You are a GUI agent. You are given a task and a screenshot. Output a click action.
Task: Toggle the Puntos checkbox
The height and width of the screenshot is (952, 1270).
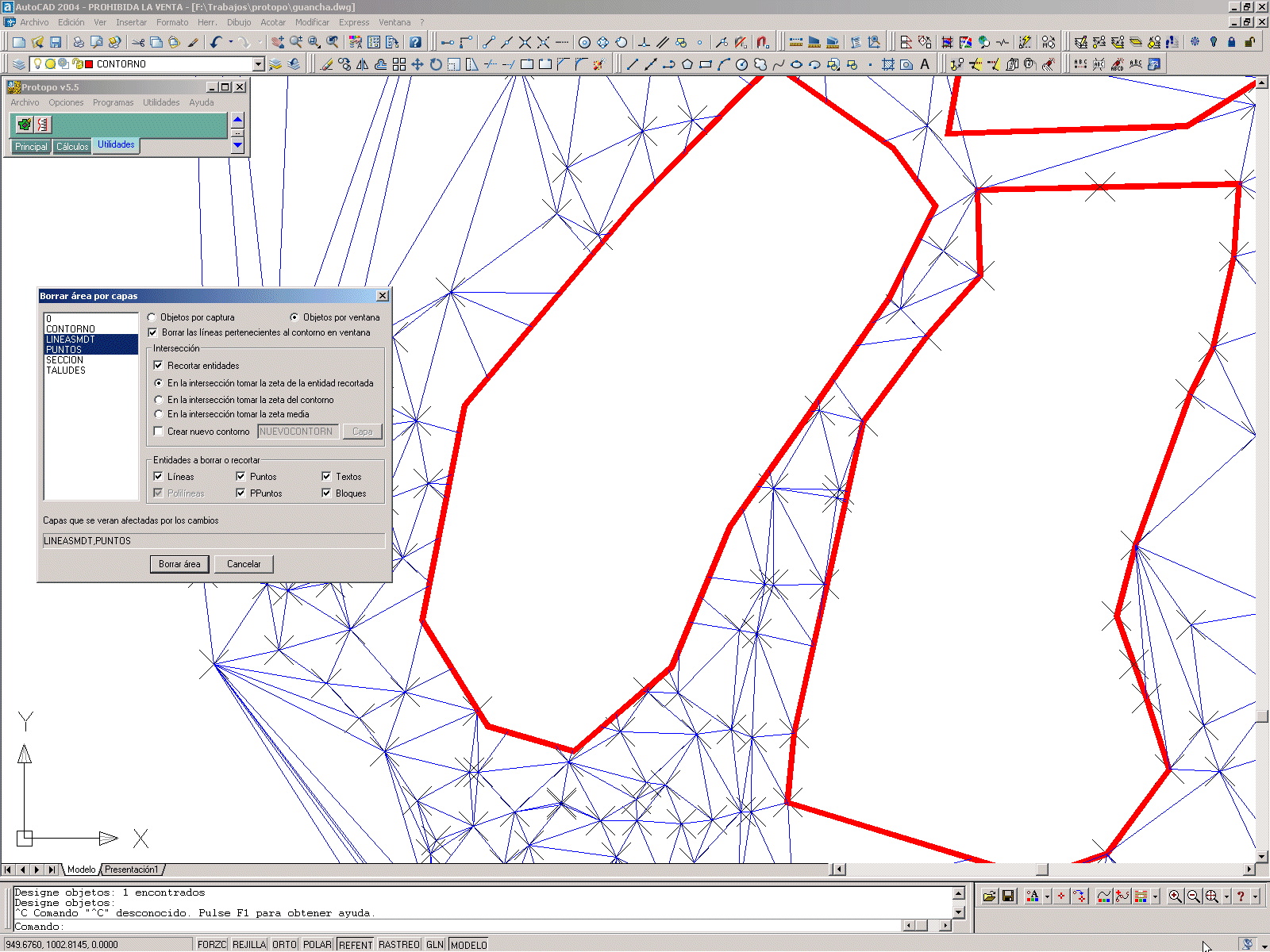coord(241,477)
